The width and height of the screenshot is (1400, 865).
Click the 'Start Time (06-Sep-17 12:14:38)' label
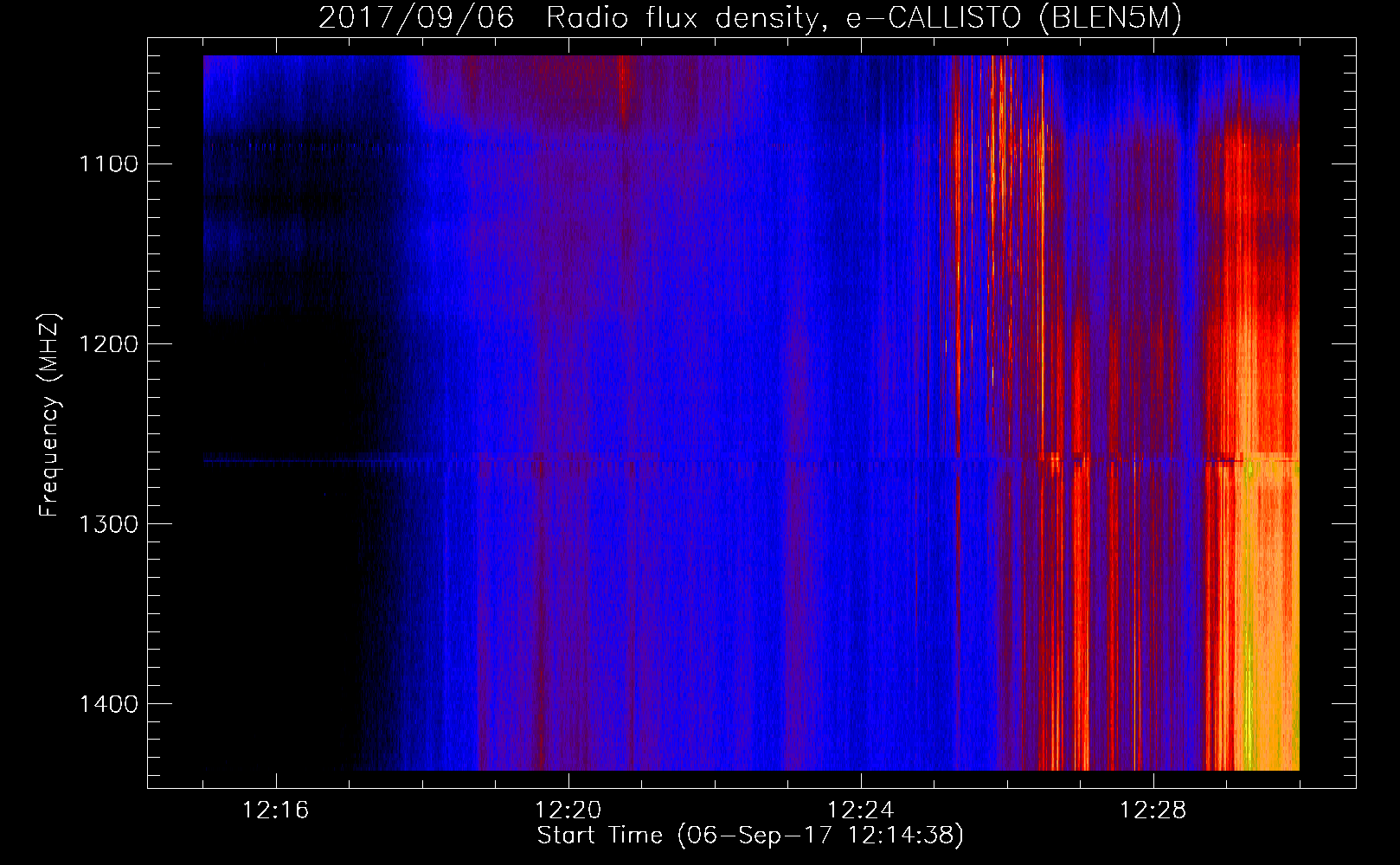750,836
